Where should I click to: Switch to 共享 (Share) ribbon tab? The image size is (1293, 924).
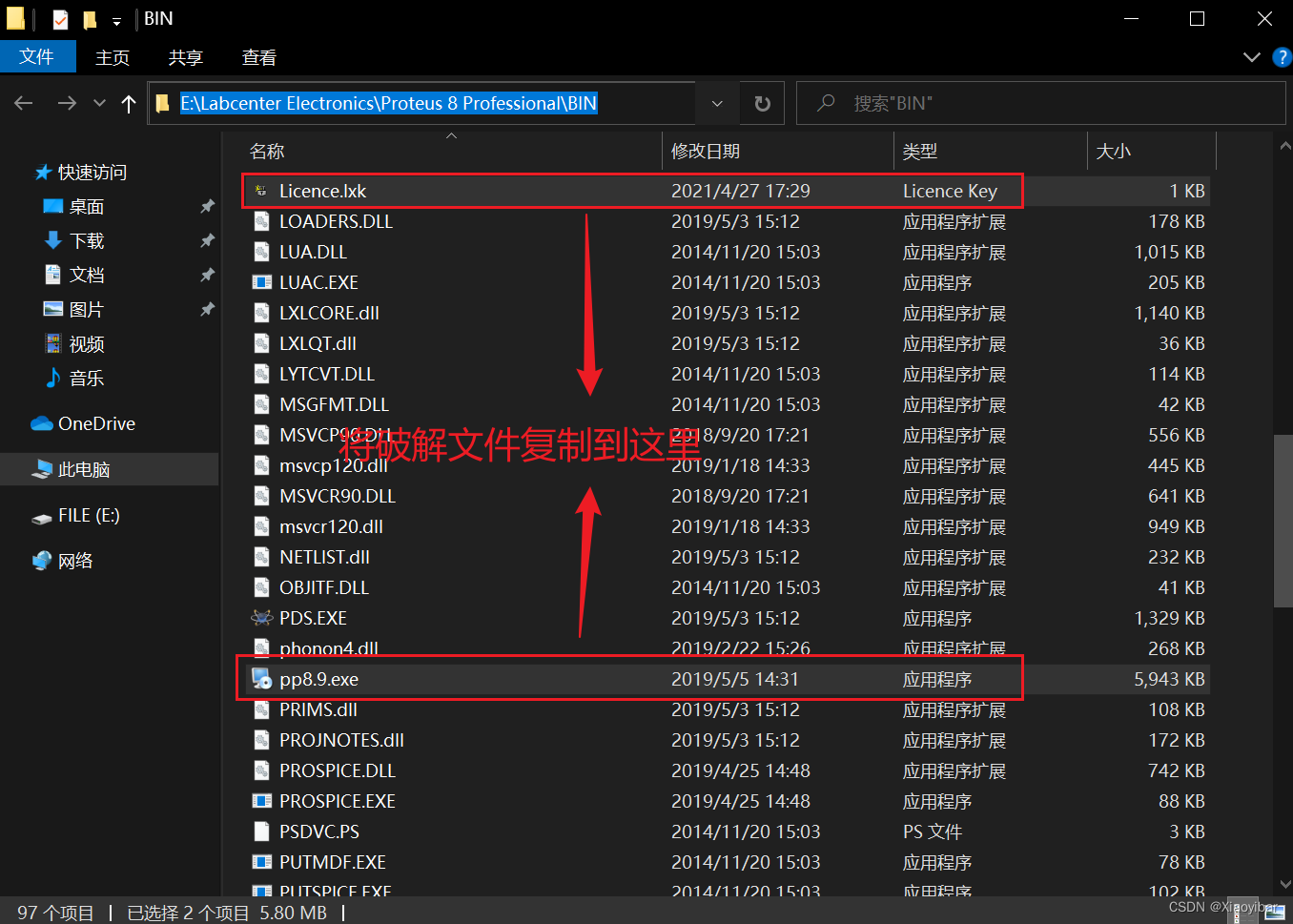pyautogui.click(x=186, y=57)
